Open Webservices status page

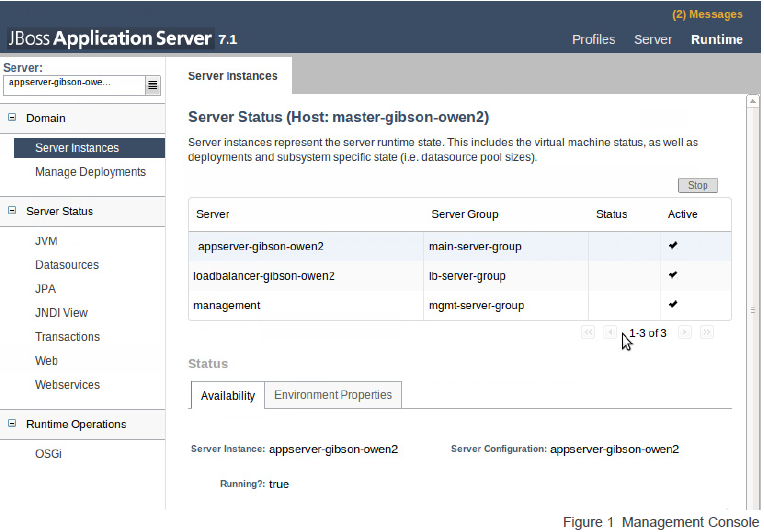tap(67, 385)
